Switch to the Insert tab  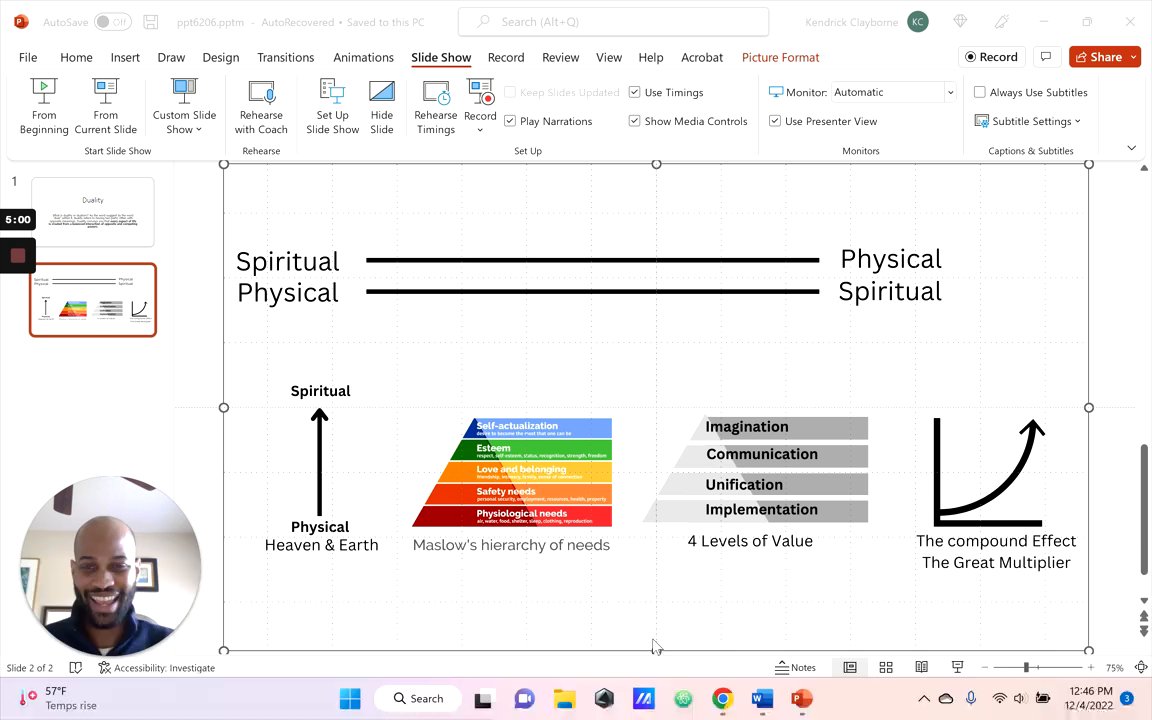[x=125, y=57]
